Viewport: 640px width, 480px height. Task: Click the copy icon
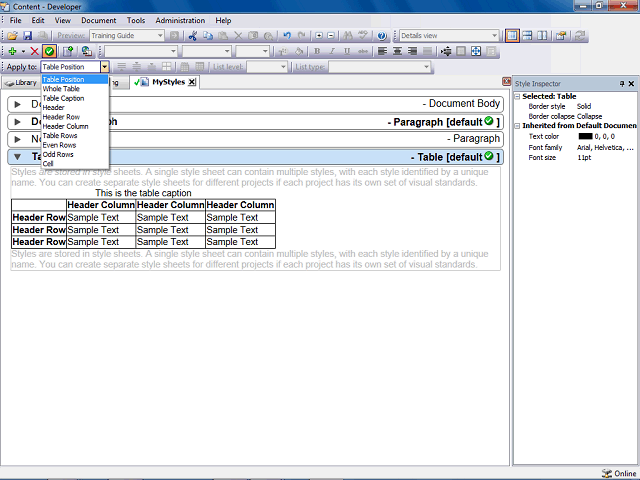click(208, 36)
